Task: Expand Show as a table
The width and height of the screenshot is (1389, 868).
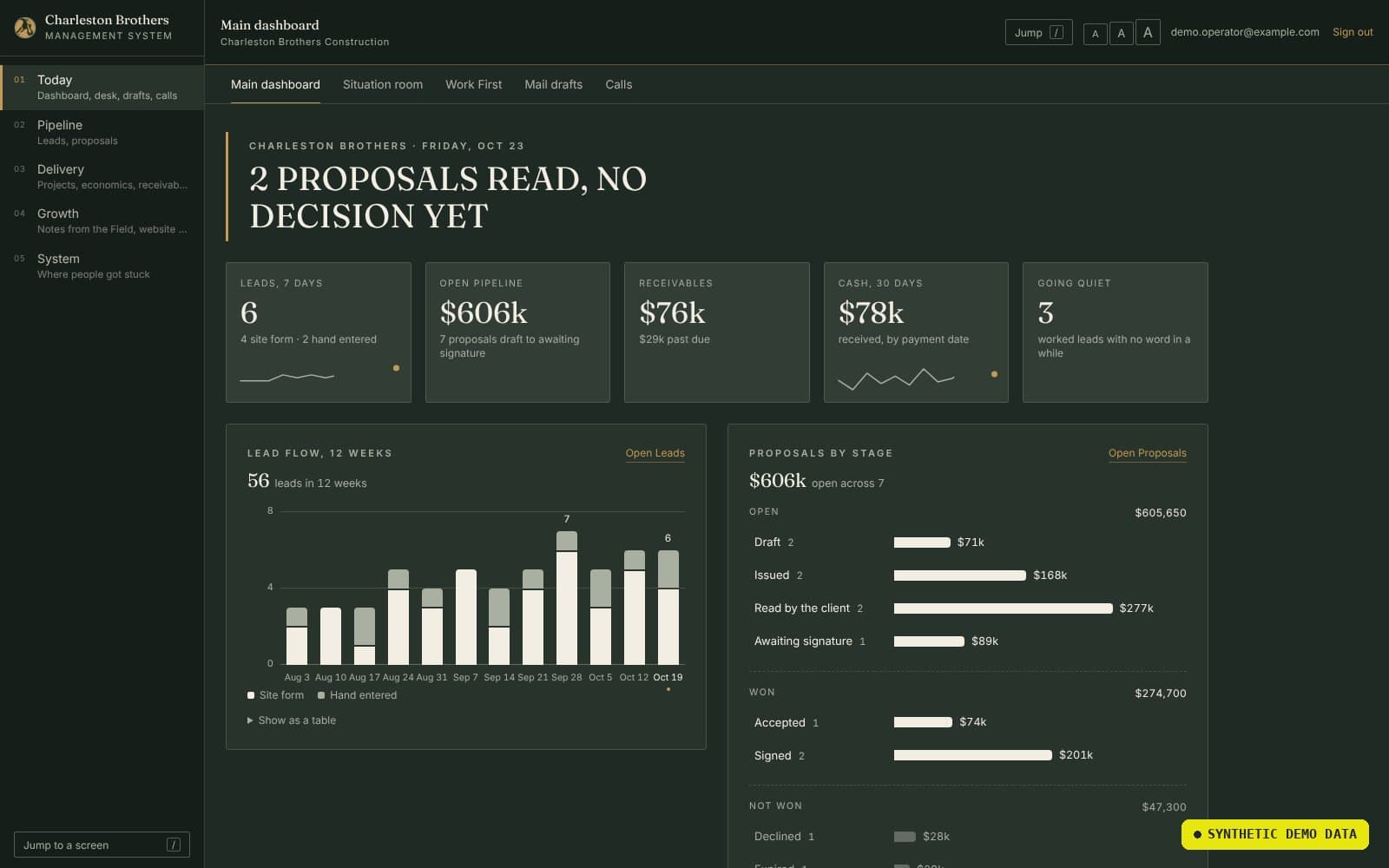Action: pyautogui.click(x=292, y=720)
